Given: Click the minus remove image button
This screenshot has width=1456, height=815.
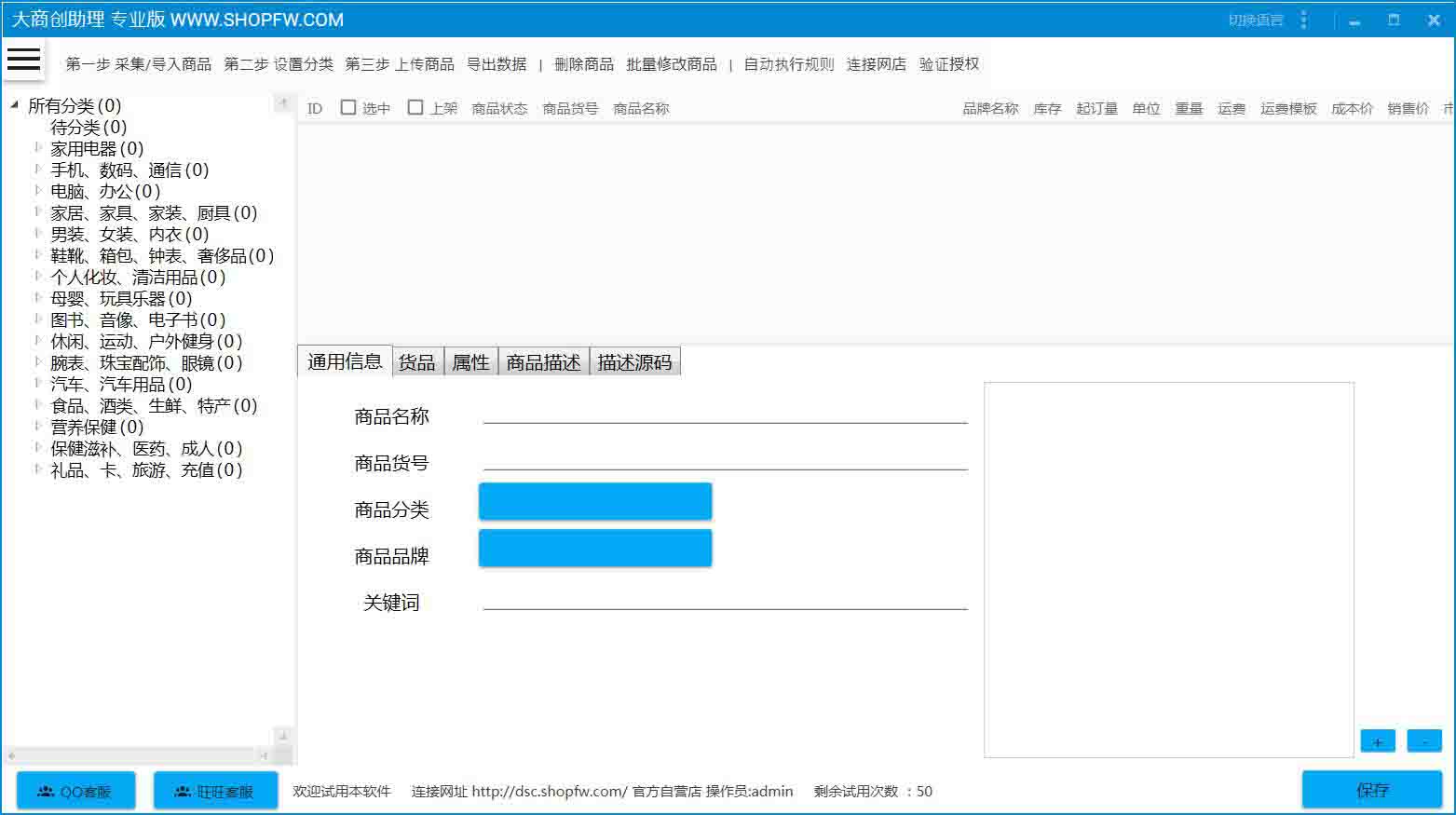Looking at the screenshot, I should click(x=1424, y=741).
